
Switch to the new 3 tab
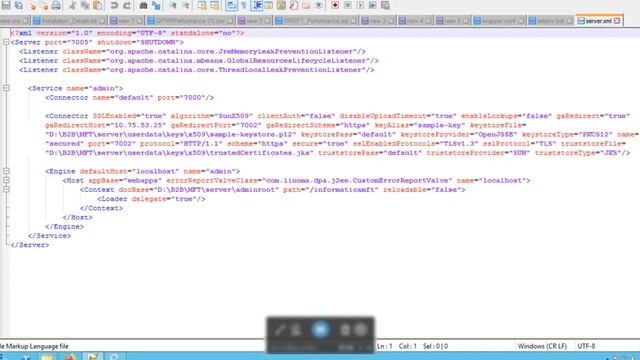pos(378,20)
